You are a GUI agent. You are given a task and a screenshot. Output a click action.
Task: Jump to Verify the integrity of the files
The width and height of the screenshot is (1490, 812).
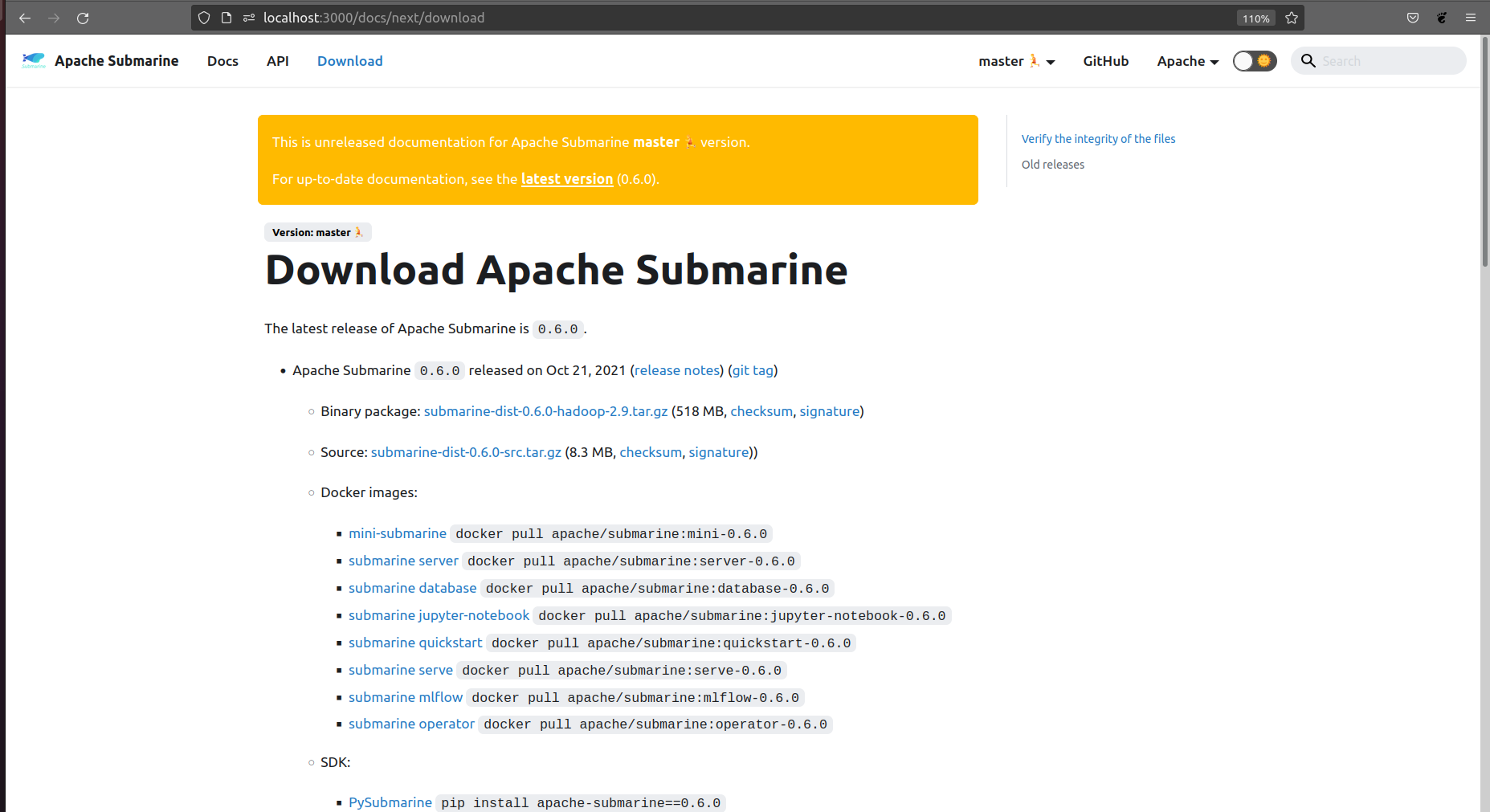1098,139
